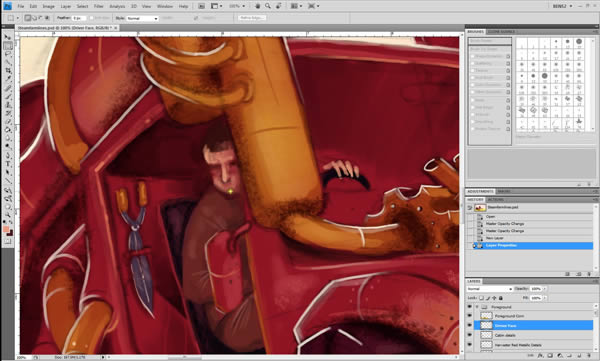The width and height of the screenshot is (600, 361).
Task: Create a new layer in Layers panel
Action: (579, 356)
